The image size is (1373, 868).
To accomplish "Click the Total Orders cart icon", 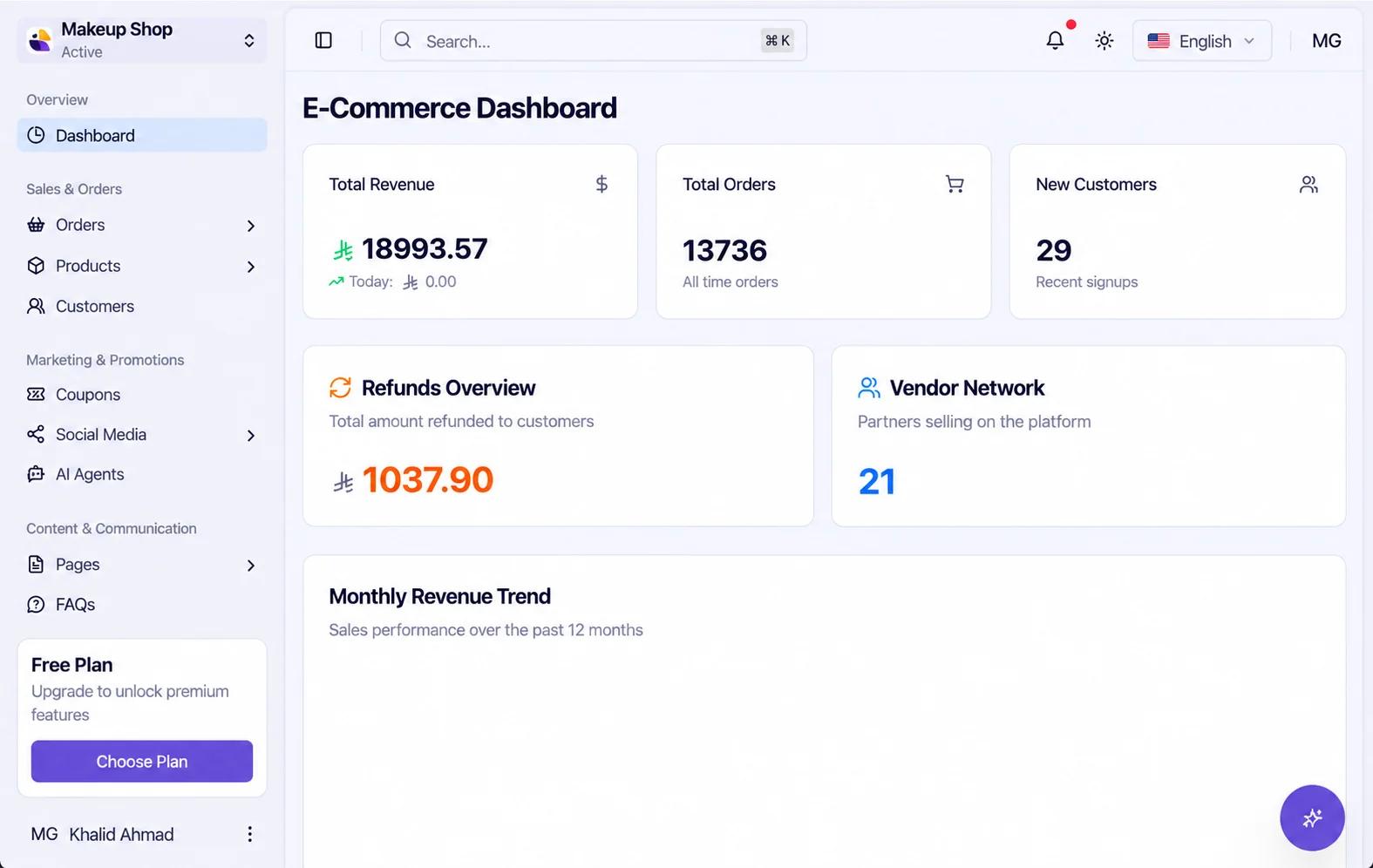I will coord(955,184).
